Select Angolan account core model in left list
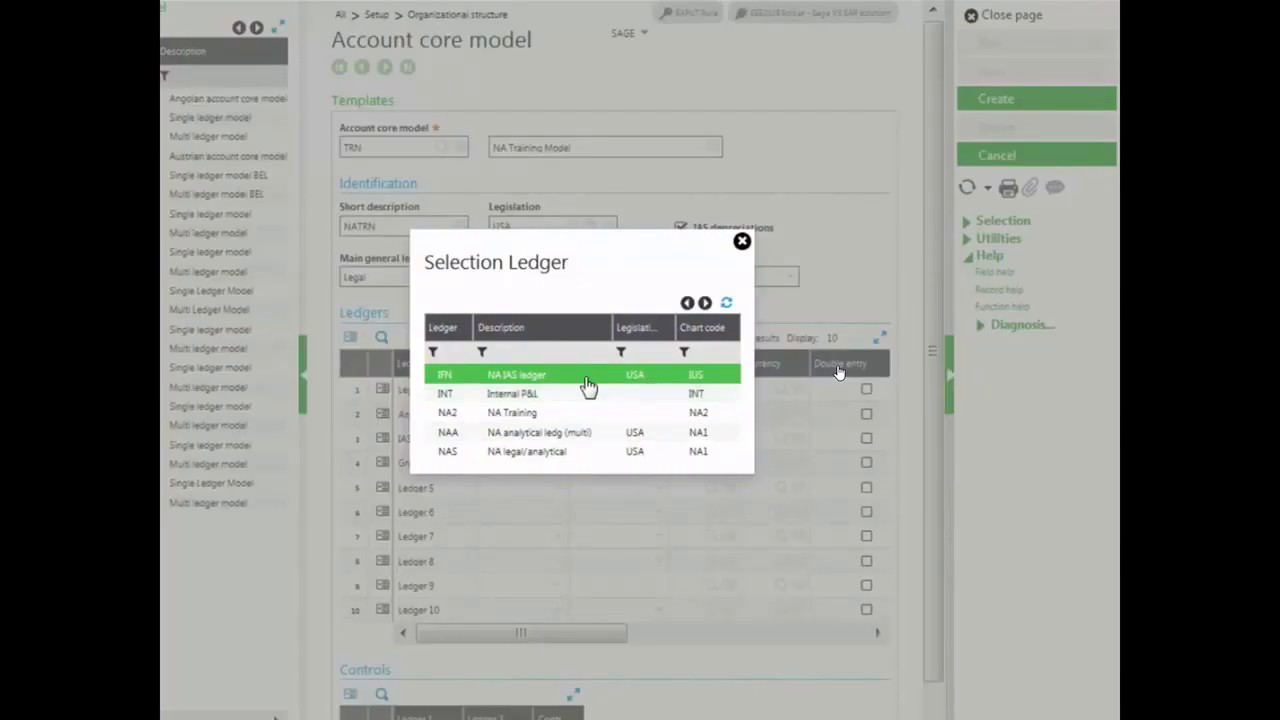 pos(228,99)
